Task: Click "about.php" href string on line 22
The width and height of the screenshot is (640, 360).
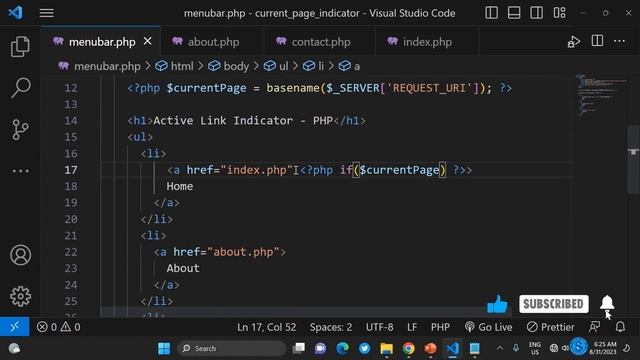Action: [243, 252]
